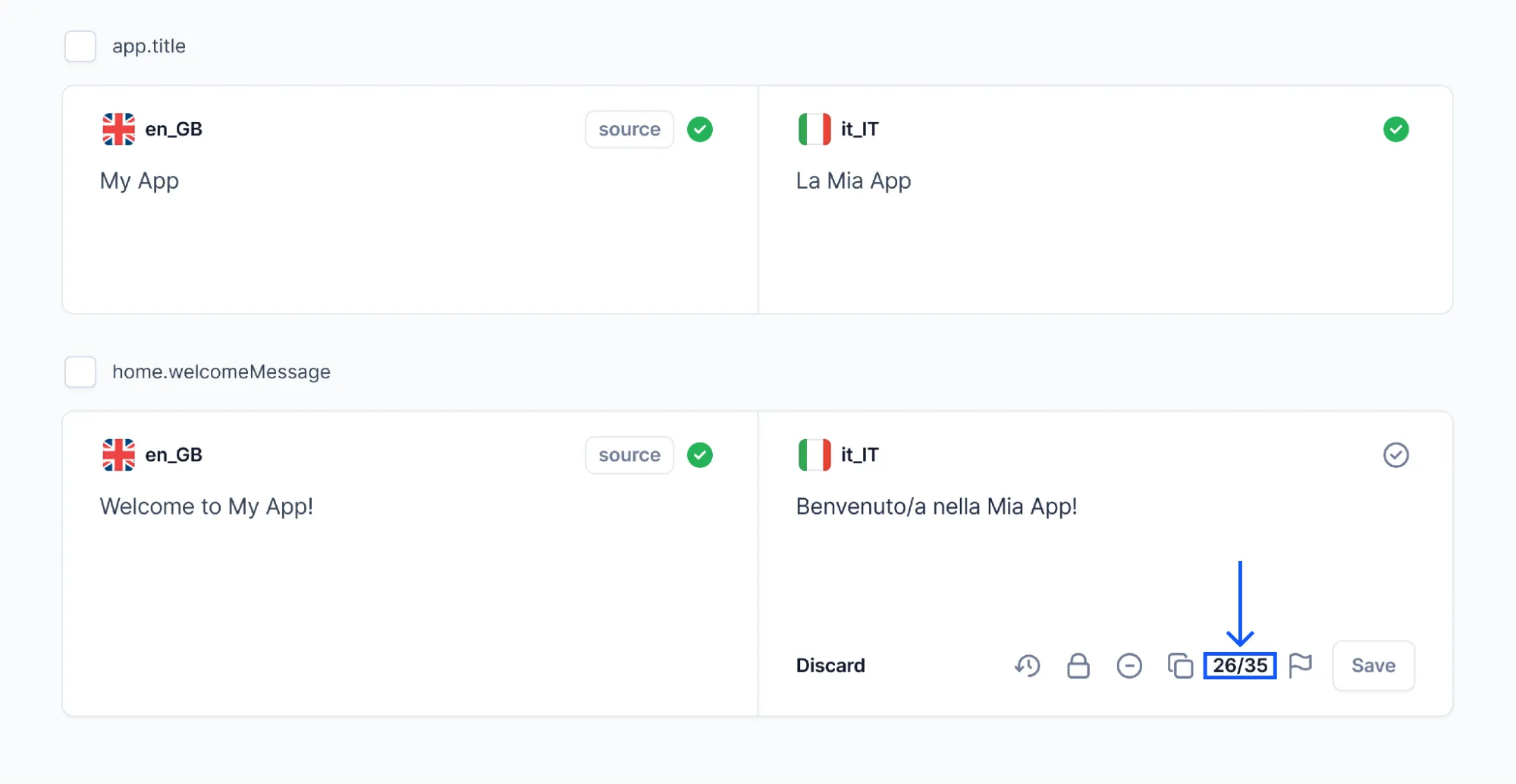This screenshot has height=784, width=1516.
Task: Click the circled minus icon
Action: click(1128, 666)
